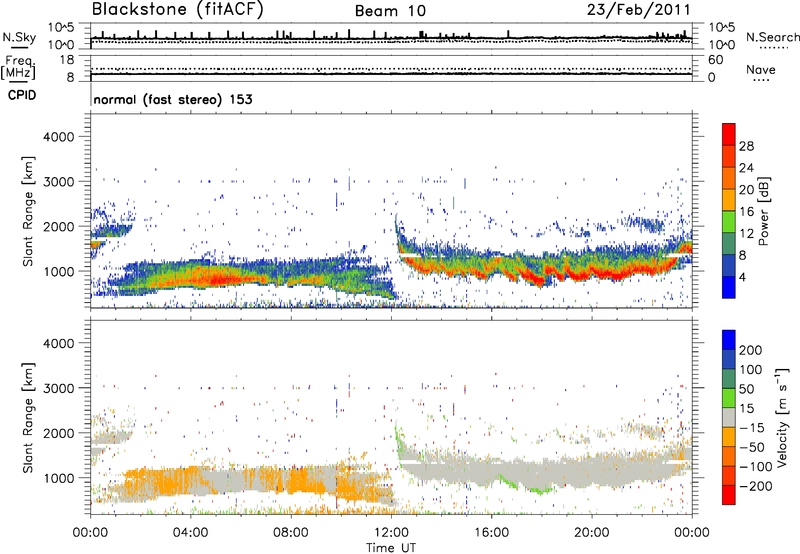Click the 'Nave' legend label
800x554 pixels.
pyautogui.click(x=761, y=70)
